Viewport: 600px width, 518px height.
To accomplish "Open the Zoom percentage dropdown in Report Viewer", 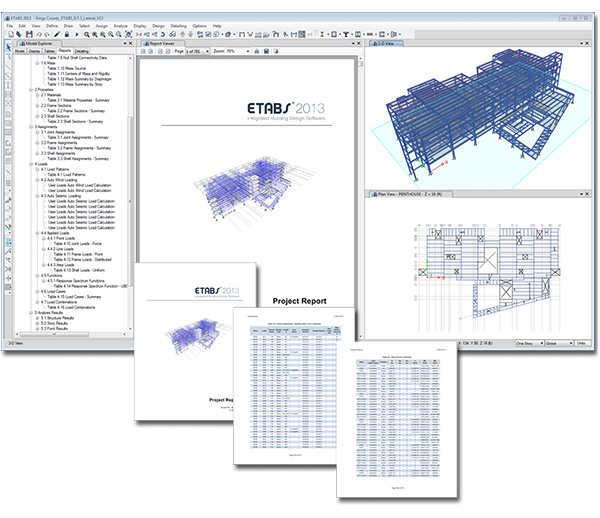I will 248,51.
